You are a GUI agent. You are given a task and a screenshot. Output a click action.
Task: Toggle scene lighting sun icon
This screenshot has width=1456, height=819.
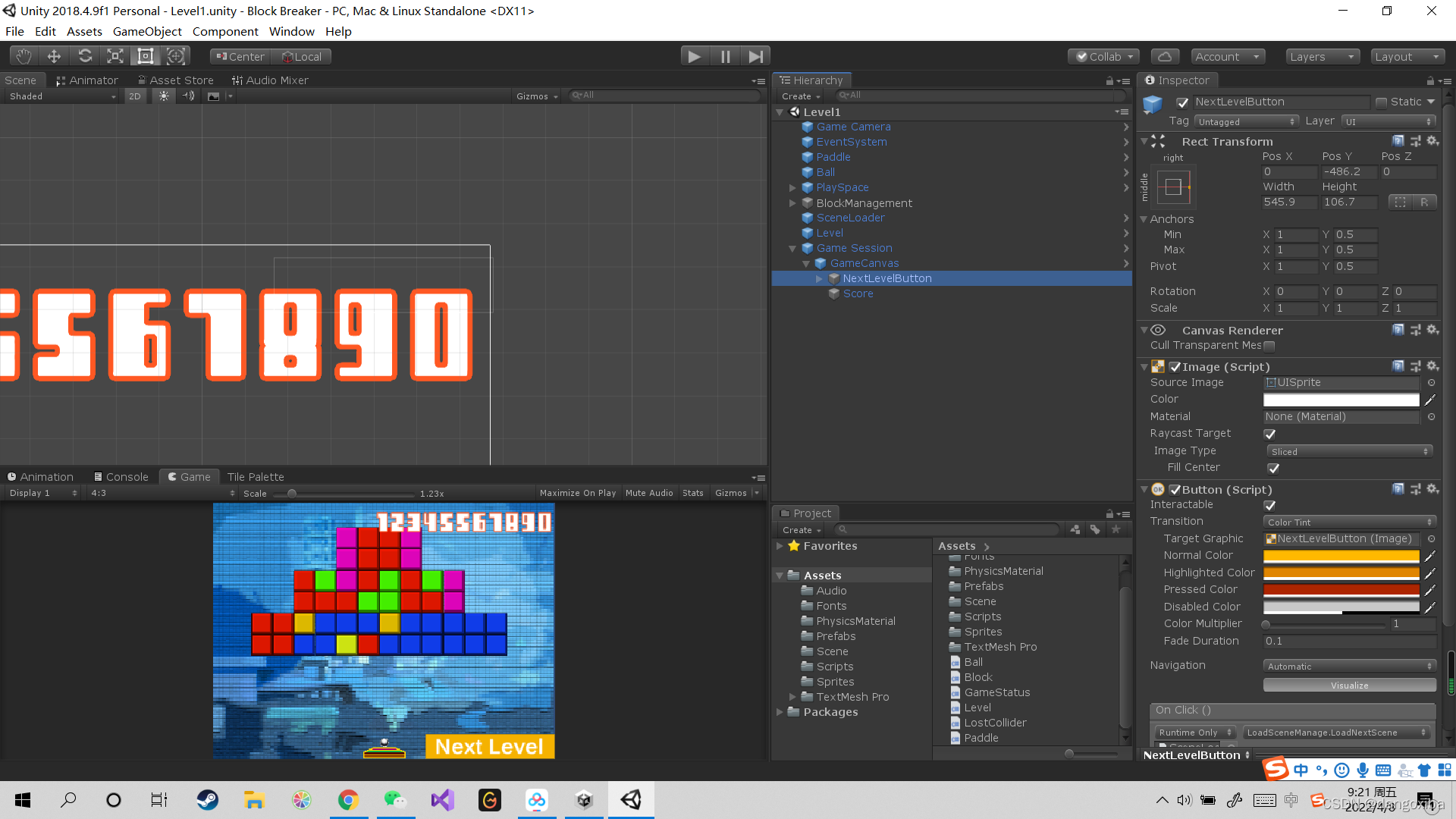(x=164, y=96)
